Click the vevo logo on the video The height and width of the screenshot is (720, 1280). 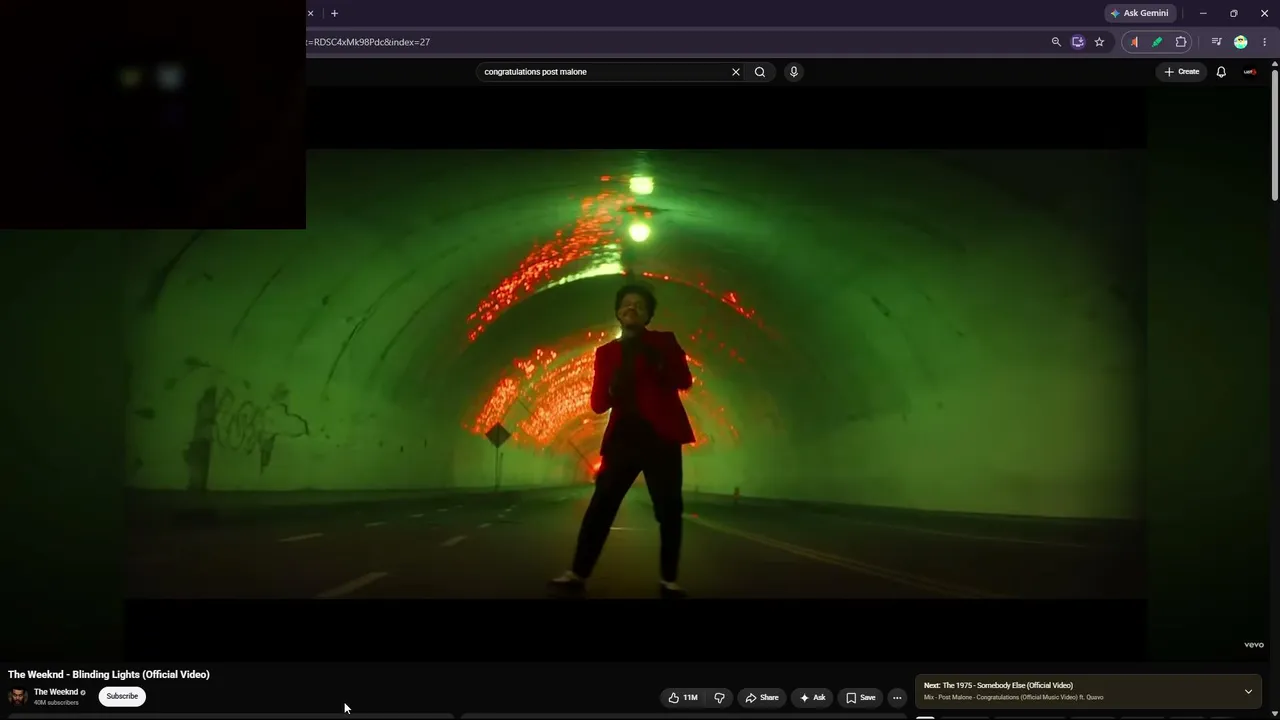(x=1254, y=645)
